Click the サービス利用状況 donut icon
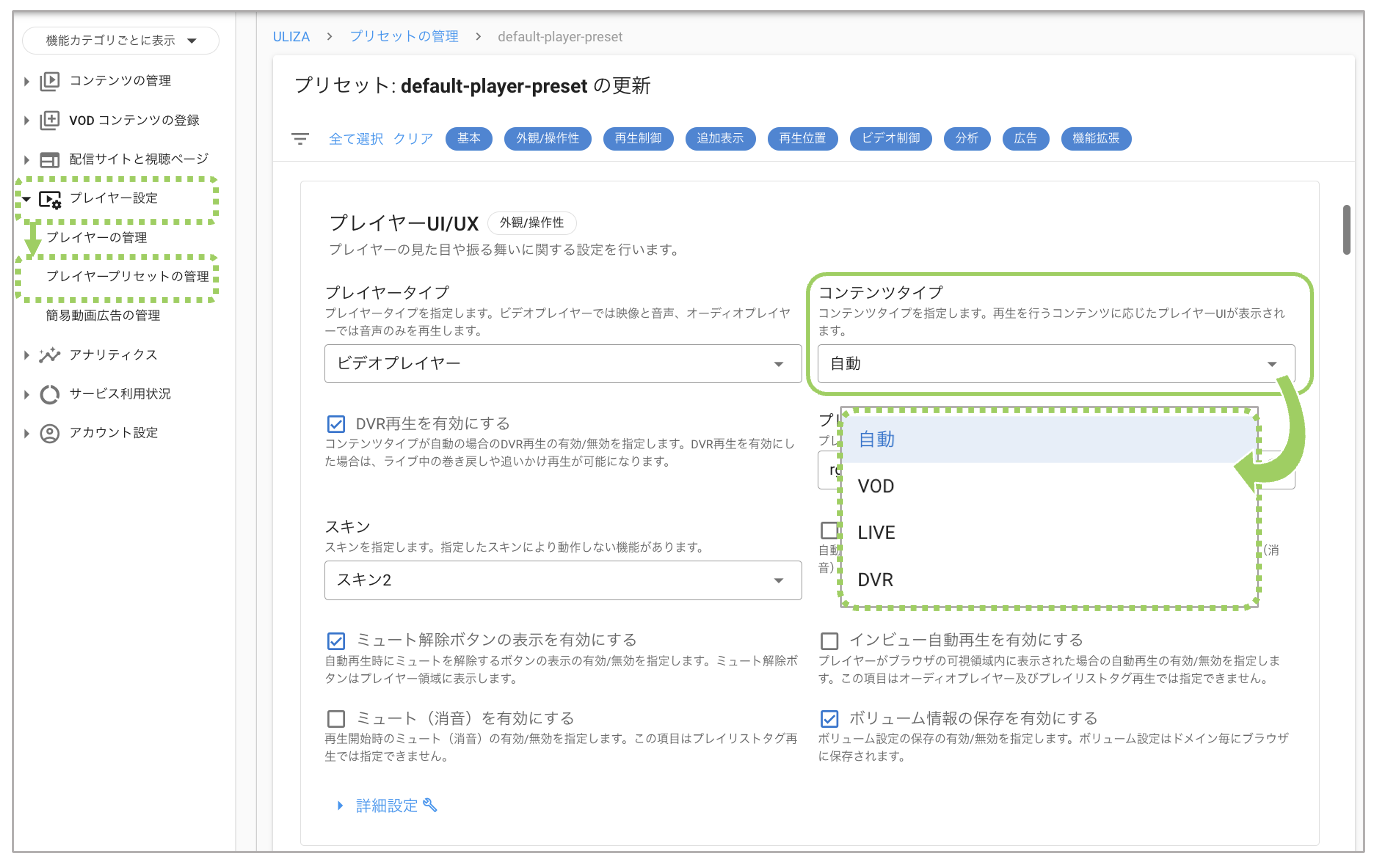The height and width of the screenshot is (864, 1374). pyautogui.click(x=50, y=394)
